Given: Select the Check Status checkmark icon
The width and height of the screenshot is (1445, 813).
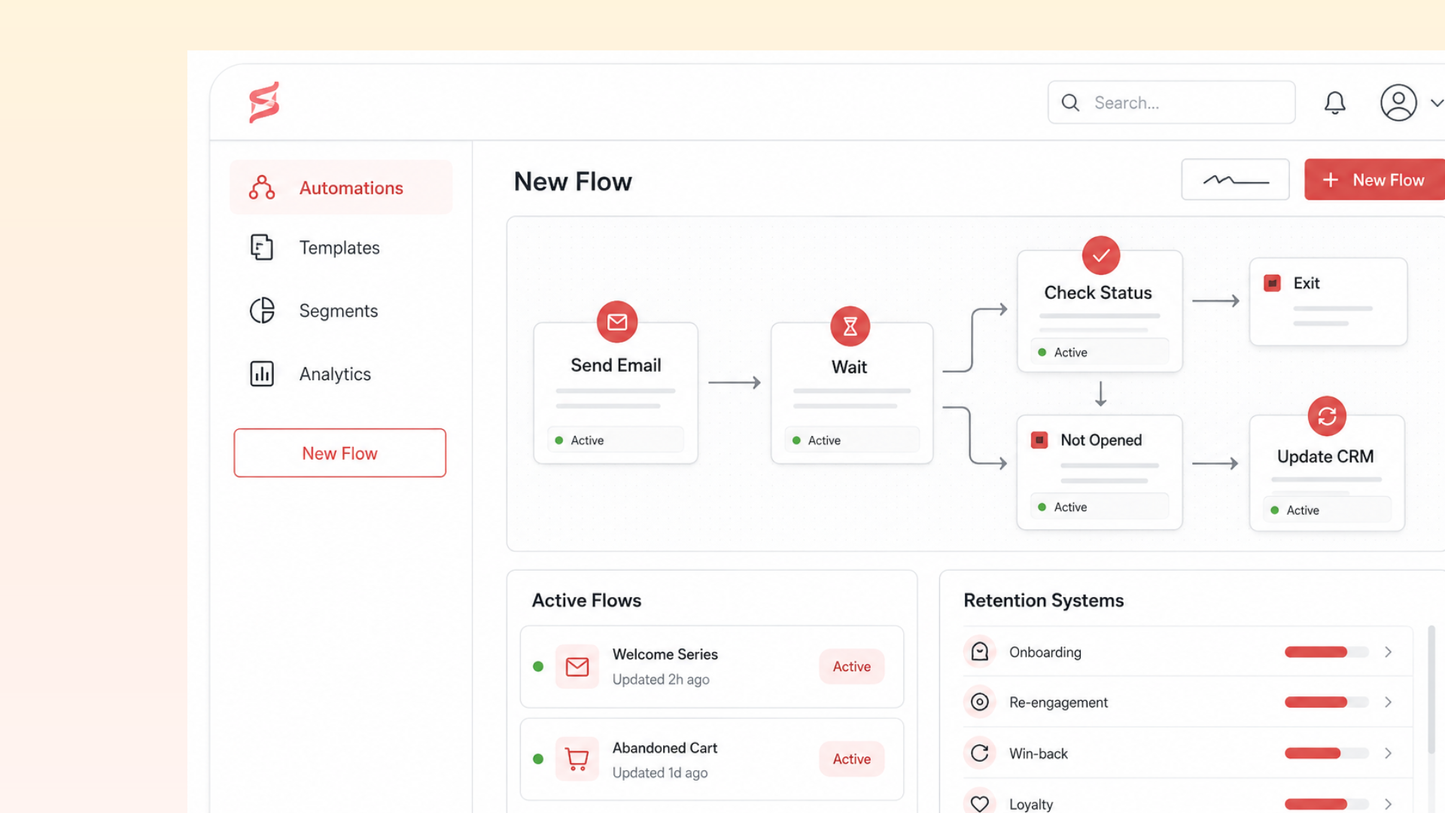Looking at the screenshot, I should click(1101, 256).
